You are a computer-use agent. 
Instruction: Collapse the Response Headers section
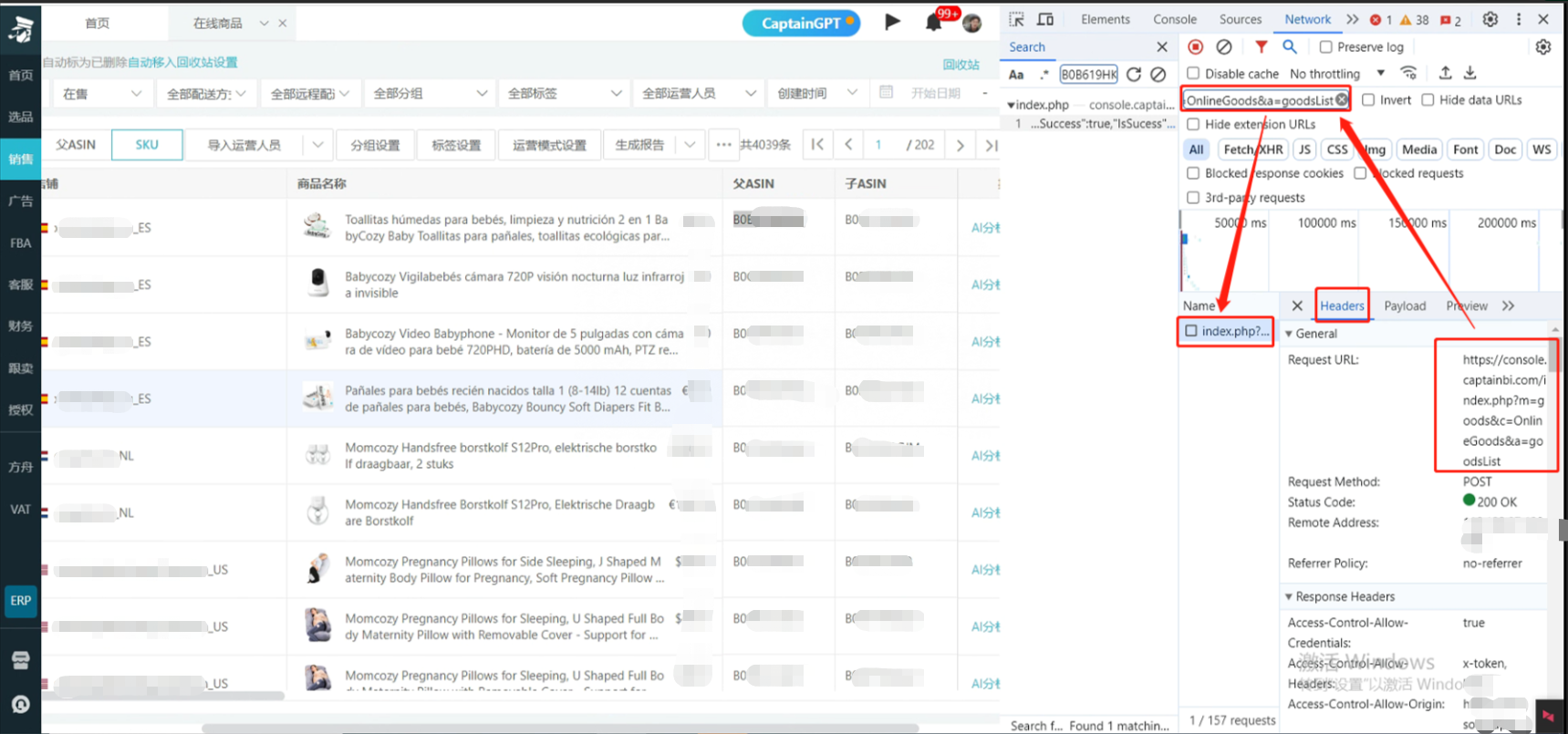click(1289, 596)
